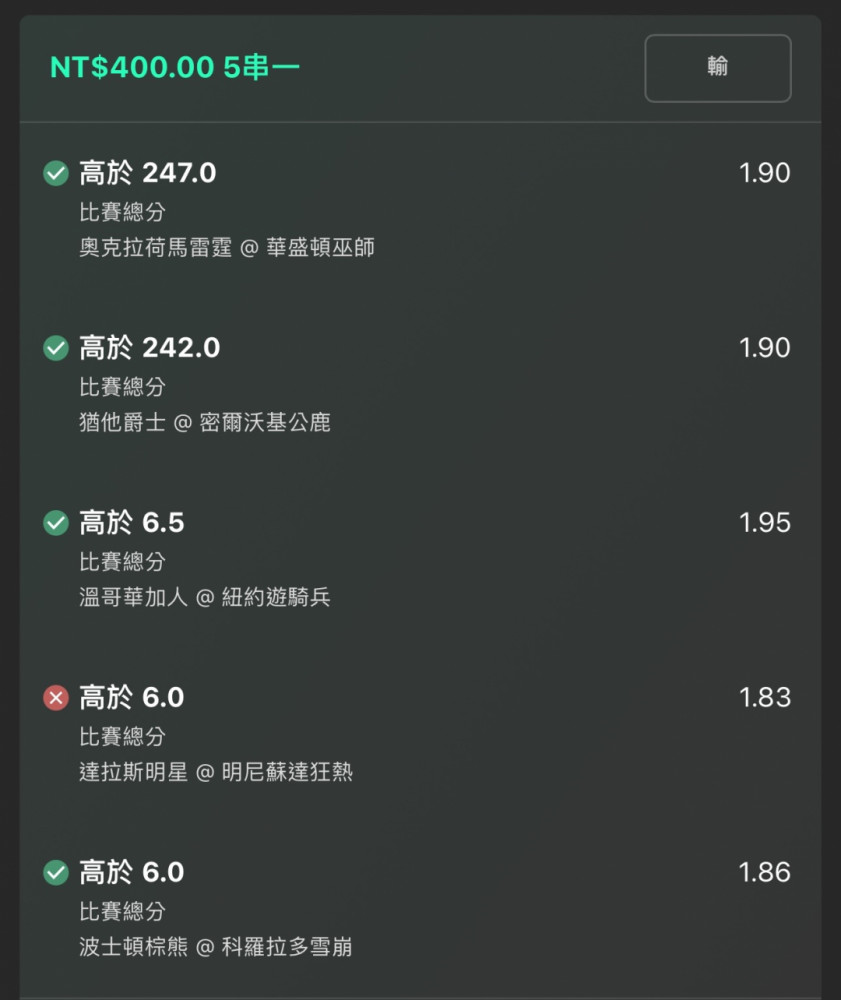Viewport: 841px width, 1000px height.
Task: Open 溫哥華加人 @ 紐約遊騎兵 matchup
Action: pyautogui.click(x=205, y=597)
